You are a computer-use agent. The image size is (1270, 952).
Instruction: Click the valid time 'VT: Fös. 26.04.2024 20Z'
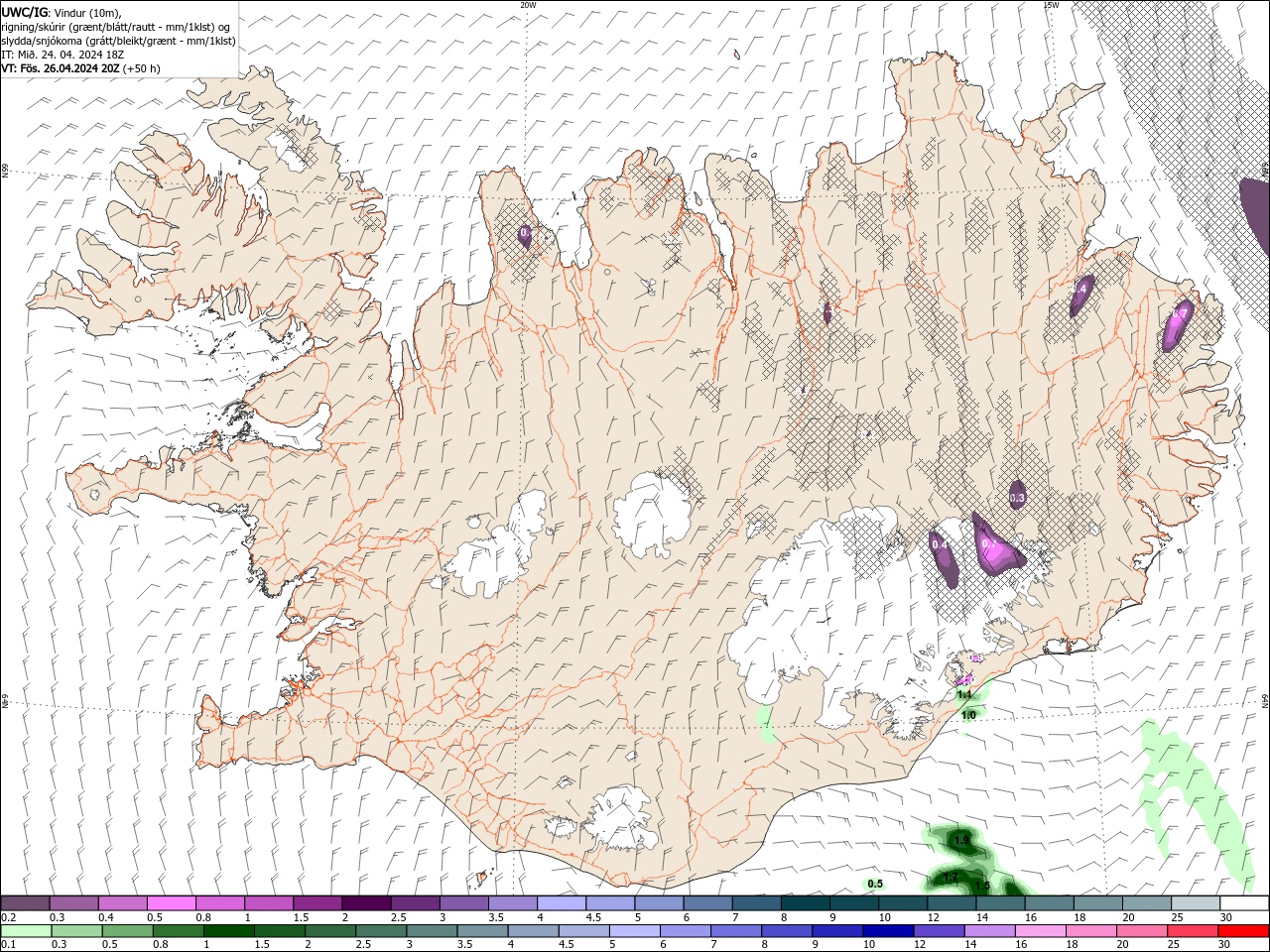click(61, 68)
